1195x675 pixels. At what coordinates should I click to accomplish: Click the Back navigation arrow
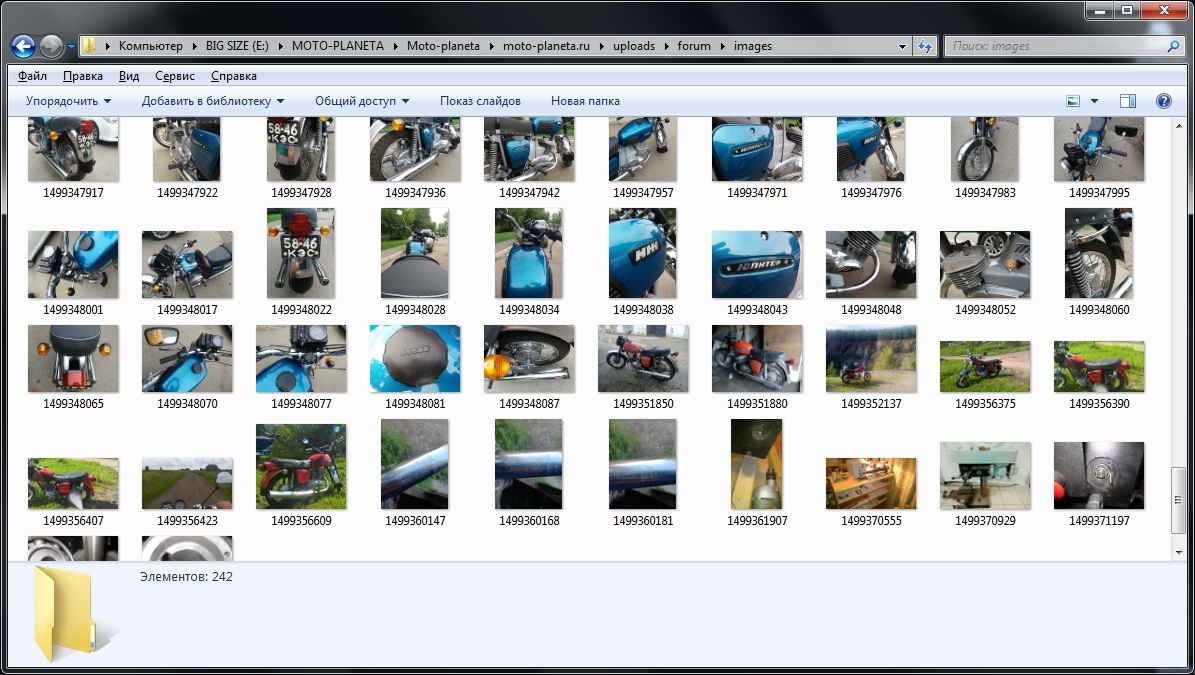[x=23, y=46]
